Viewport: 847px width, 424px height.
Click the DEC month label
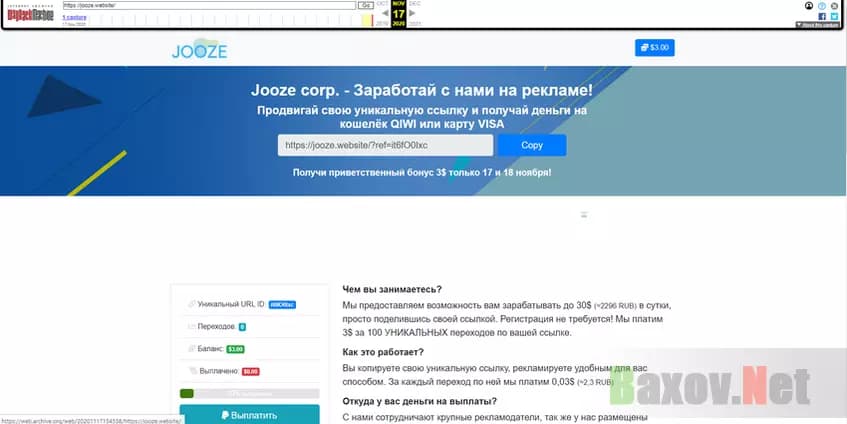point(414,3)
